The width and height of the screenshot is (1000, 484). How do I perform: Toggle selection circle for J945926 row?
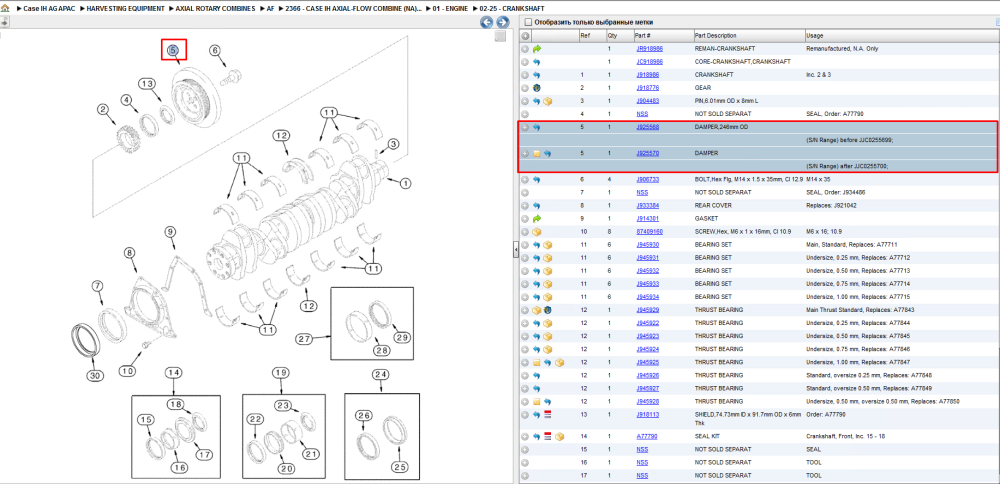point(525,376)
